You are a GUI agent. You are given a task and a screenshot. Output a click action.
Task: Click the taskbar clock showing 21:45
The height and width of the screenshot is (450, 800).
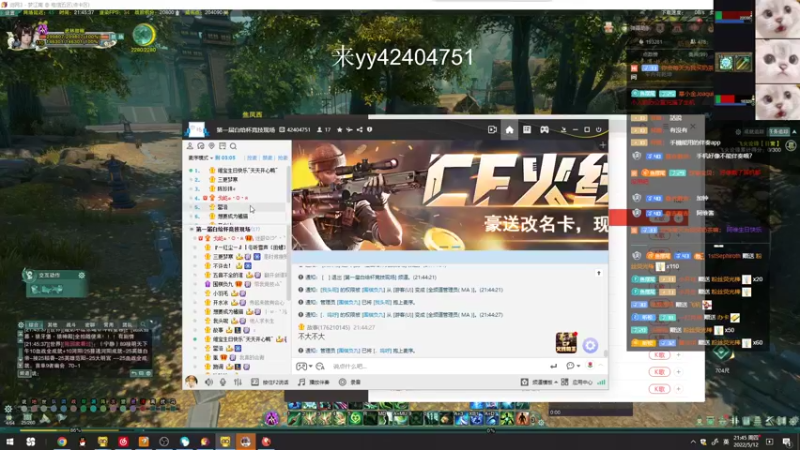coord(746,441)
